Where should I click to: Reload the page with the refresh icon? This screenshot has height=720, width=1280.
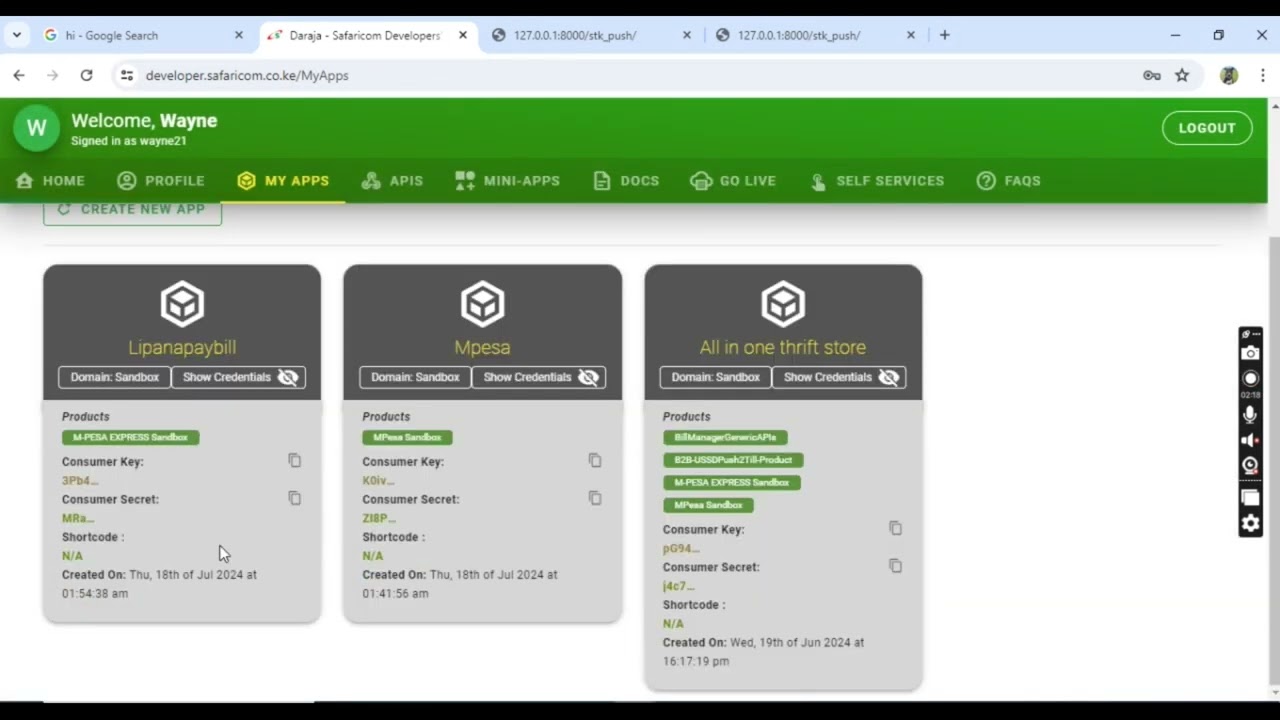coord(86,75)
